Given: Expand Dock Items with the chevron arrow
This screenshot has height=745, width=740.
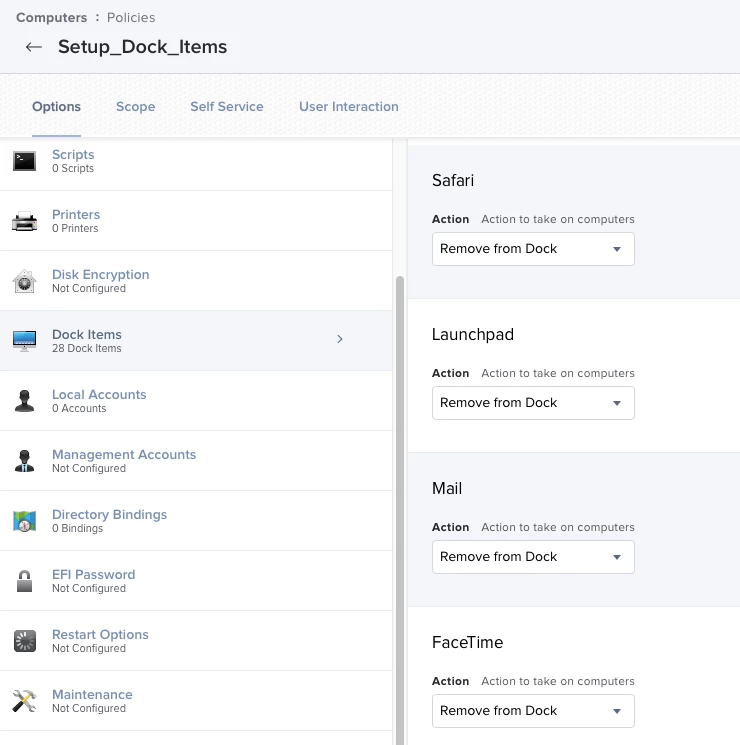Looking at the screenshot, I should click(x=340, y=339).
